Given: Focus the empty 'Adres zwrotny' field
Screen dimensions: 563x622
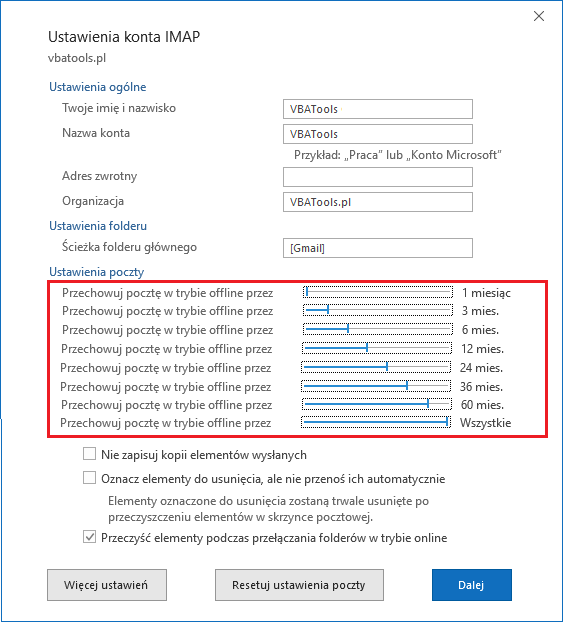Looking at the screenshot, I should tap(378, 177).
